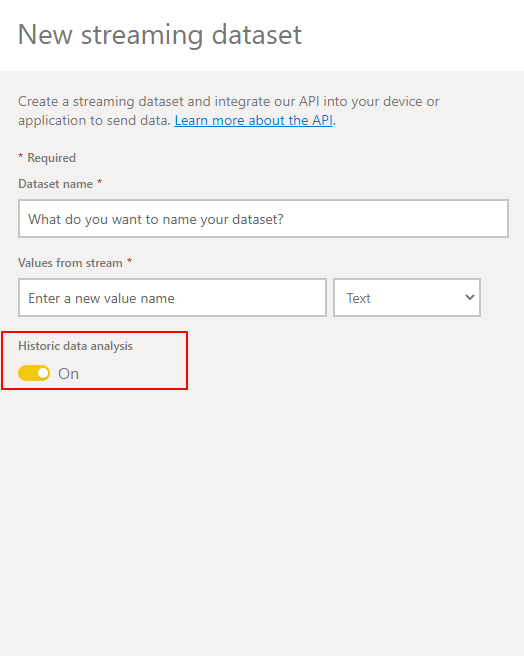
Task: Turn off Historic data analysis toggle
Action: tap(34, 373)
